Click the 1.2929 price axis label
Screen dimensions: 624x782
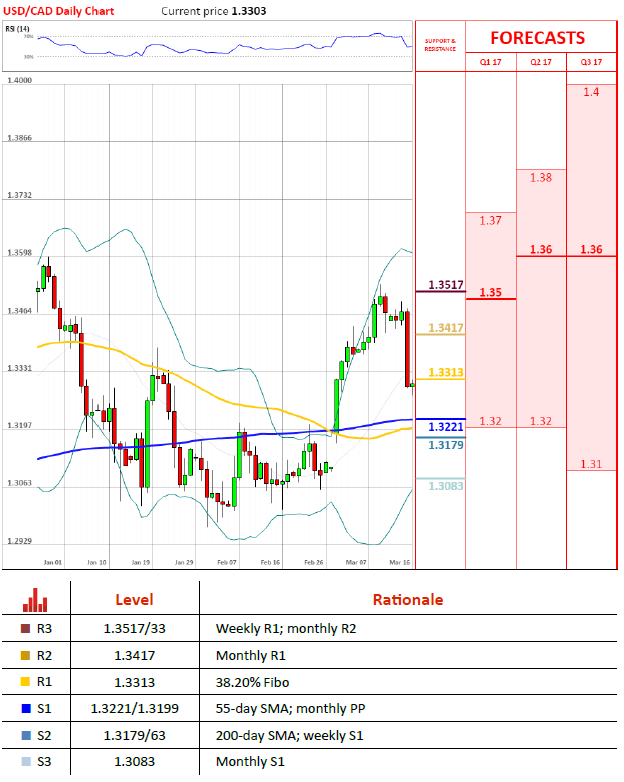pyautogui.click(x=19, y=541)
